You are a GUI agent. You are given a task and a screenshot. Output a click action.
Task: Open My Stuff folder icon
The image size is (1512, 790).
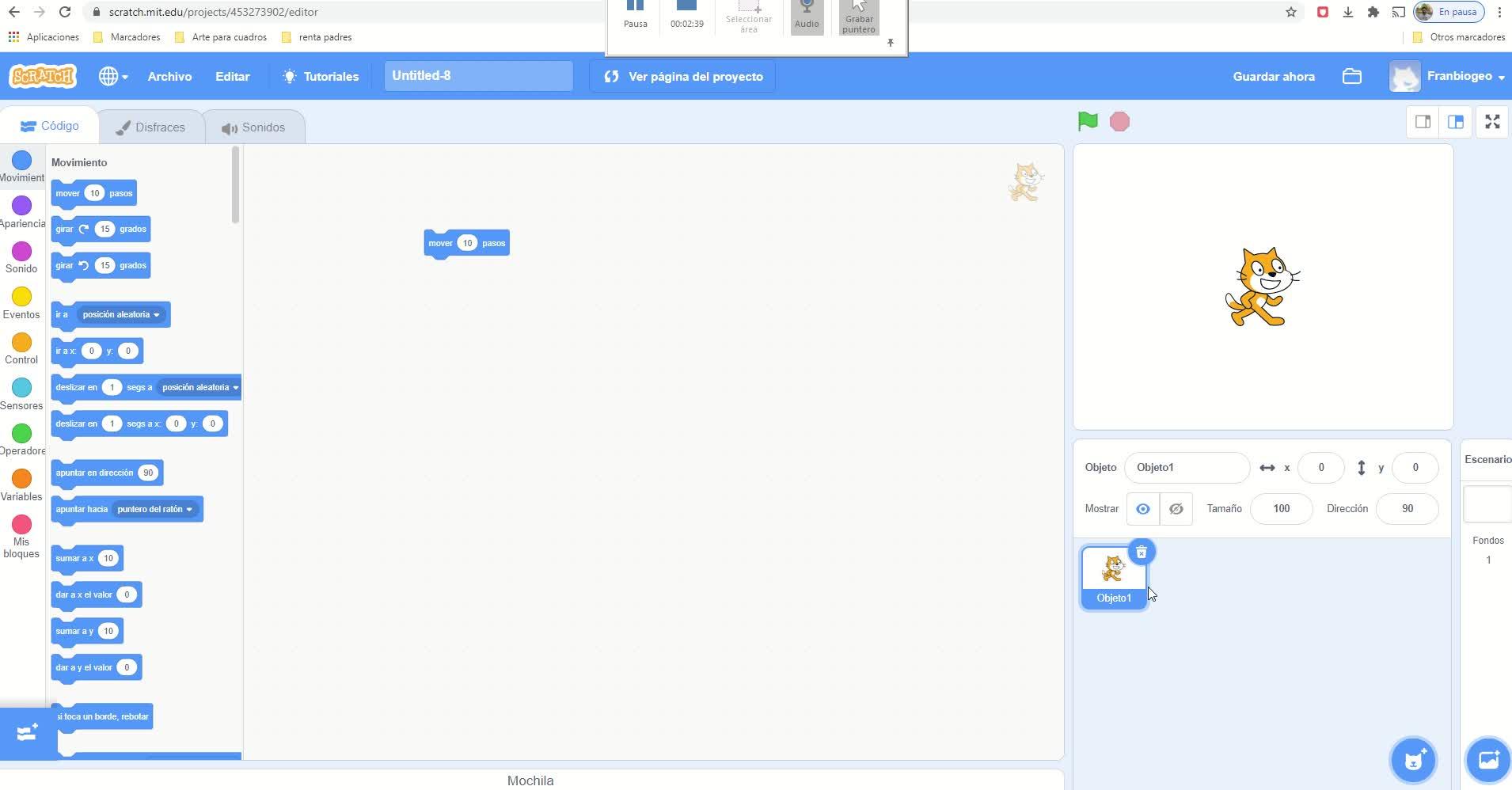click(1352, 76)
